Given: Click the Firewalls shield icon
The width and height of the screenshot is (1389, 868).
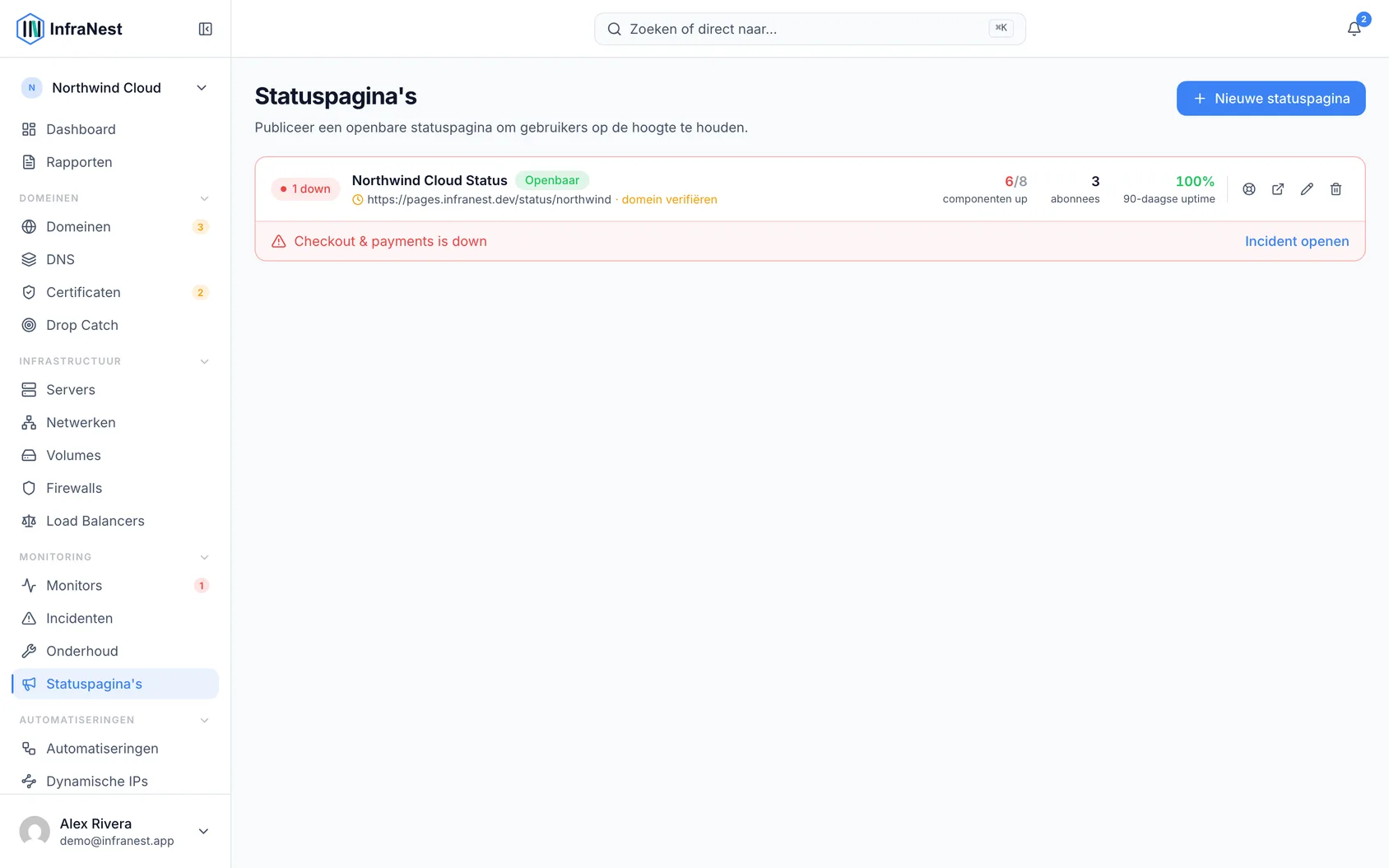Looking at the screenshot, I should point(29,488).
